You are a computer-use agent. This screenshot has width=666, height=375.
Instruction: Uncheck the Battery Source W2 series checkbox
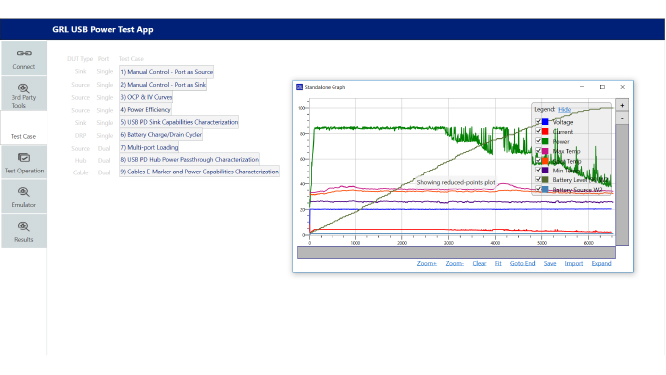[538, 189]
